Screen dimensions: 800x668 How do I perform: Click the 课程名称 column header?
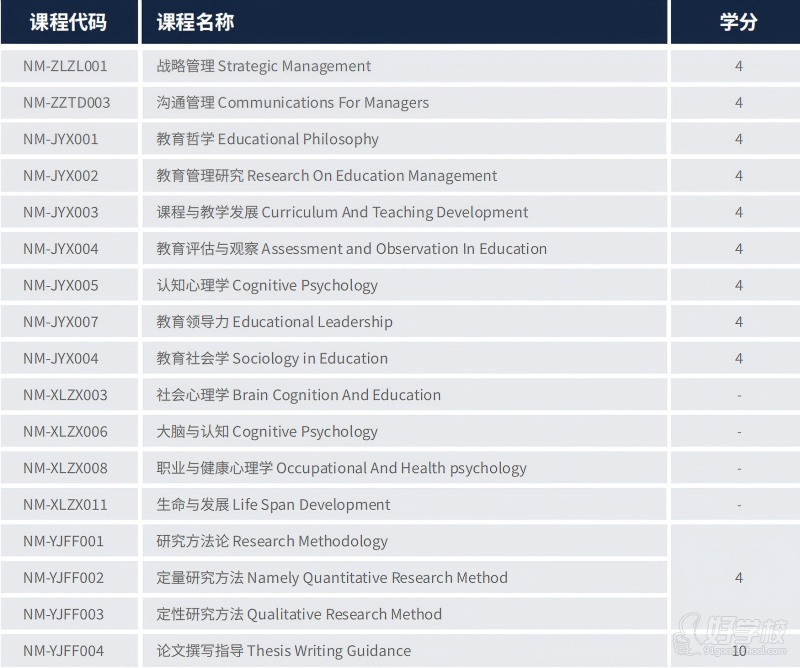tap(196, 22)
